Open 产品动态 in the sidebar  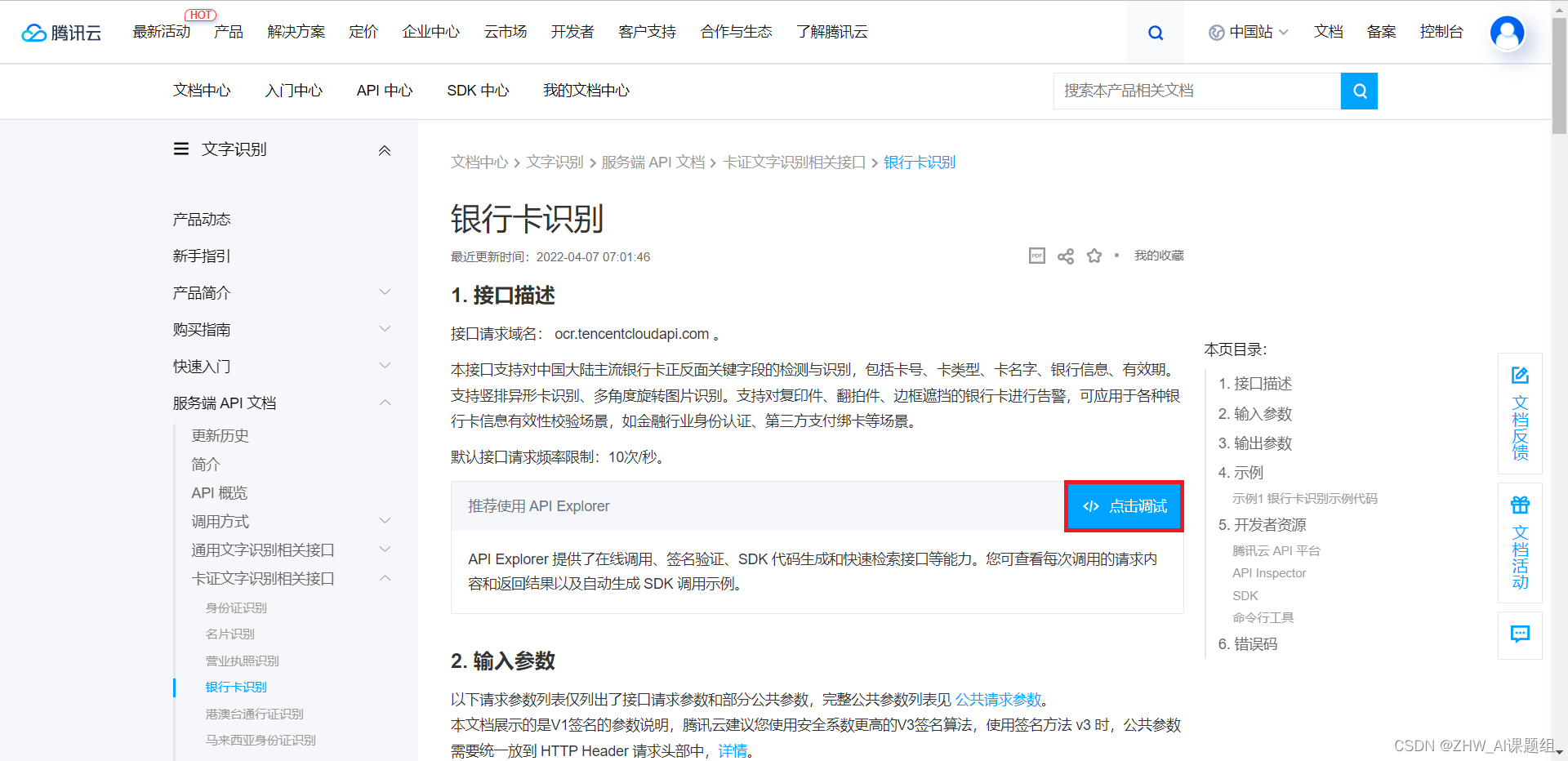point(202,220)
